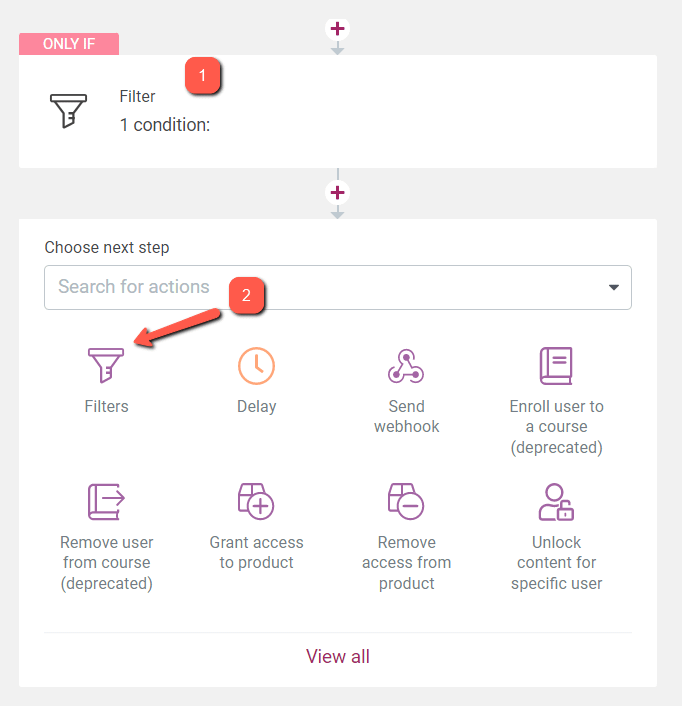Click the Send webhook text label
682x706 pixels.
tap(406, 416)
